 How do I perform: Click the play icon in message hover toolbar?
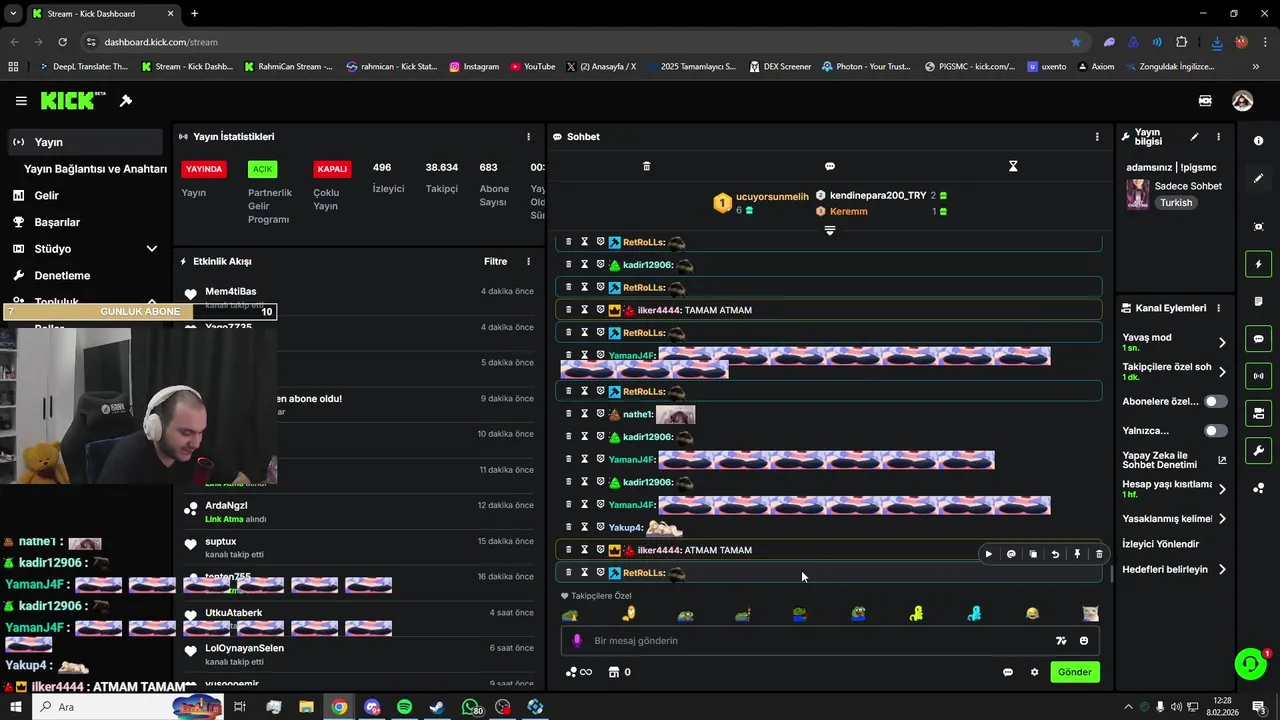989,554
